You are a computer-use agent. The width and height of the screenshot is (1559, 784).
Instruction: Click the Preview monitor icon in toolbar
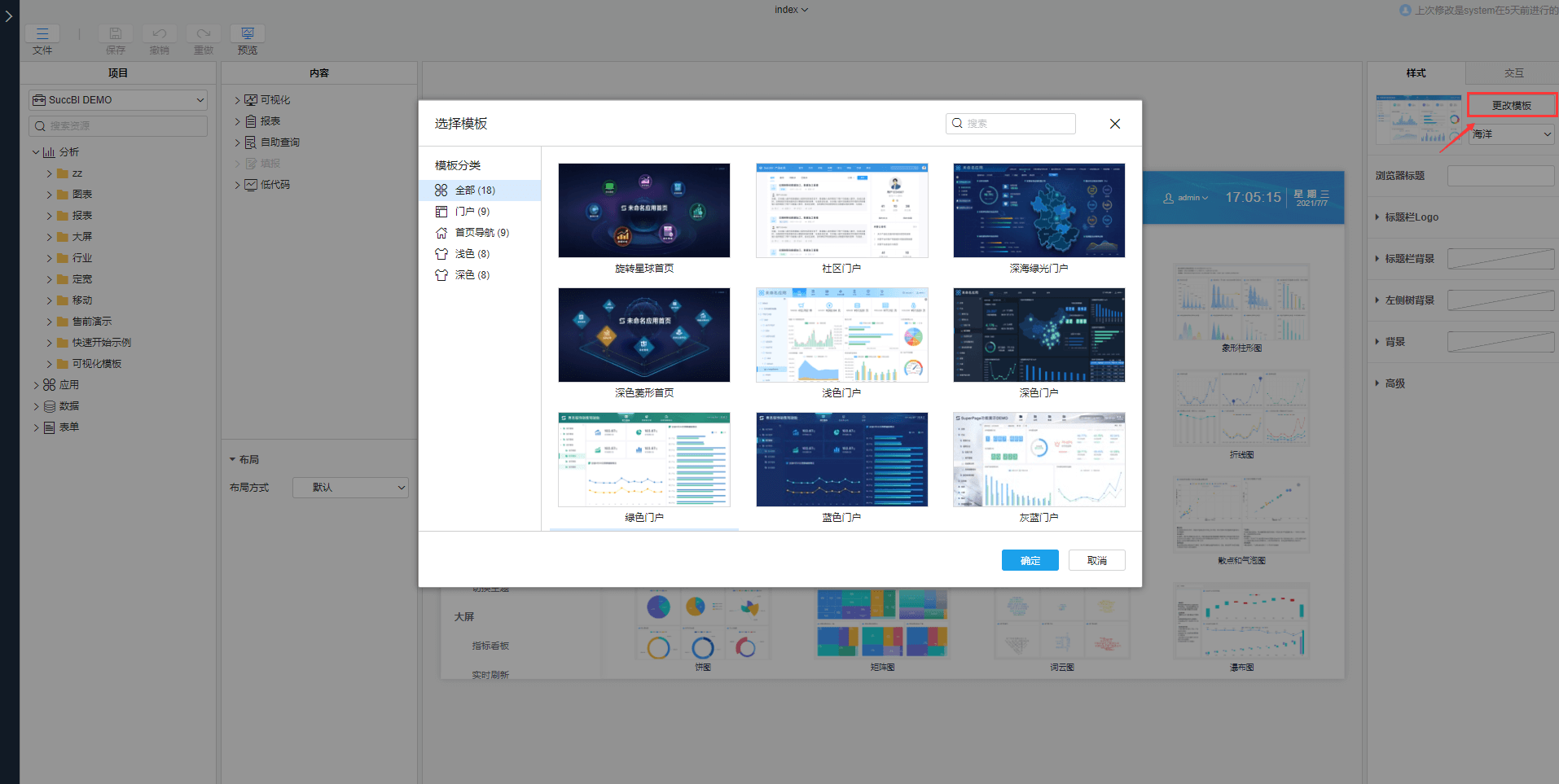coord(248,33)
